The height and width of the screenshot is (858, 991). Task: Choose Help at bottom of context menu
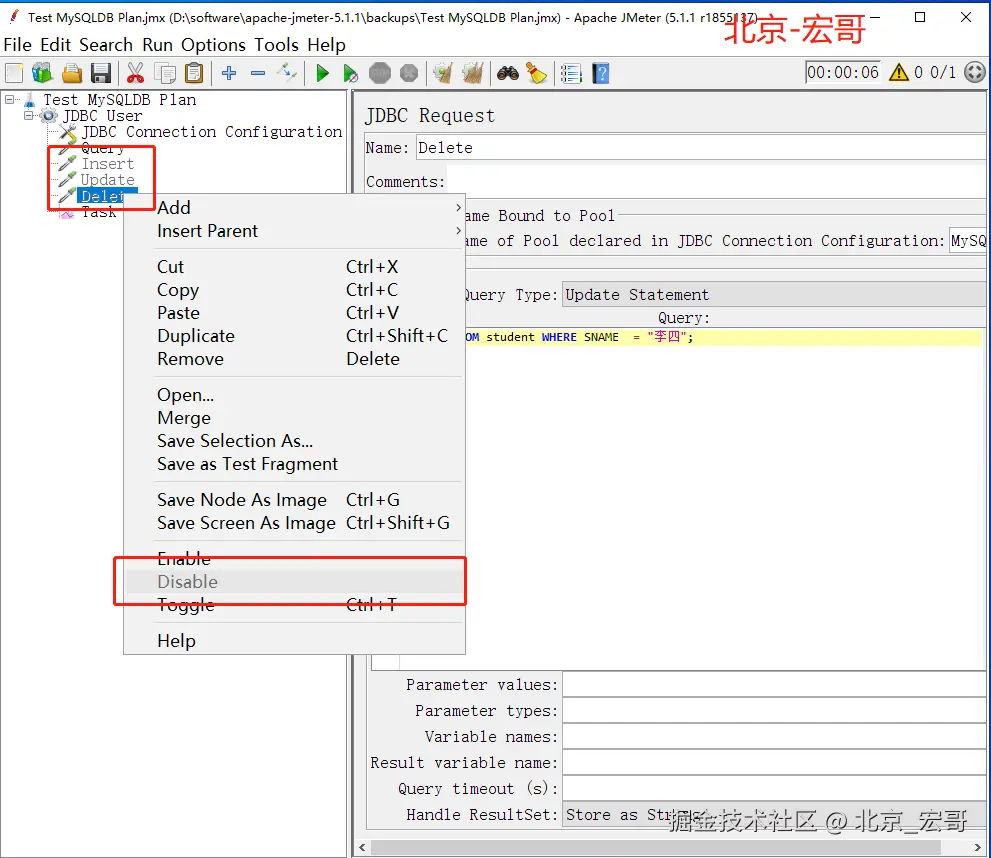coord(295,641)
